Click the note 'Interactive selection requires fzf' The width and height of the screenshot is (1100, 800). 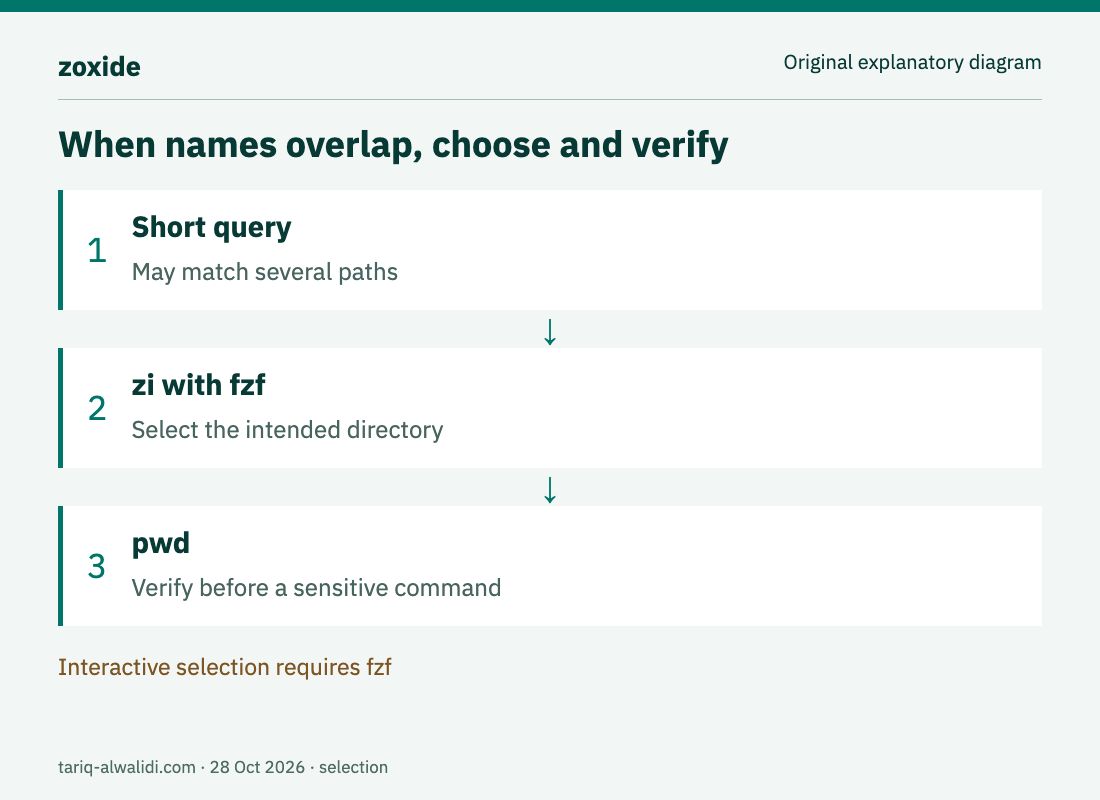pyautogui.click(x=224, y=667)
